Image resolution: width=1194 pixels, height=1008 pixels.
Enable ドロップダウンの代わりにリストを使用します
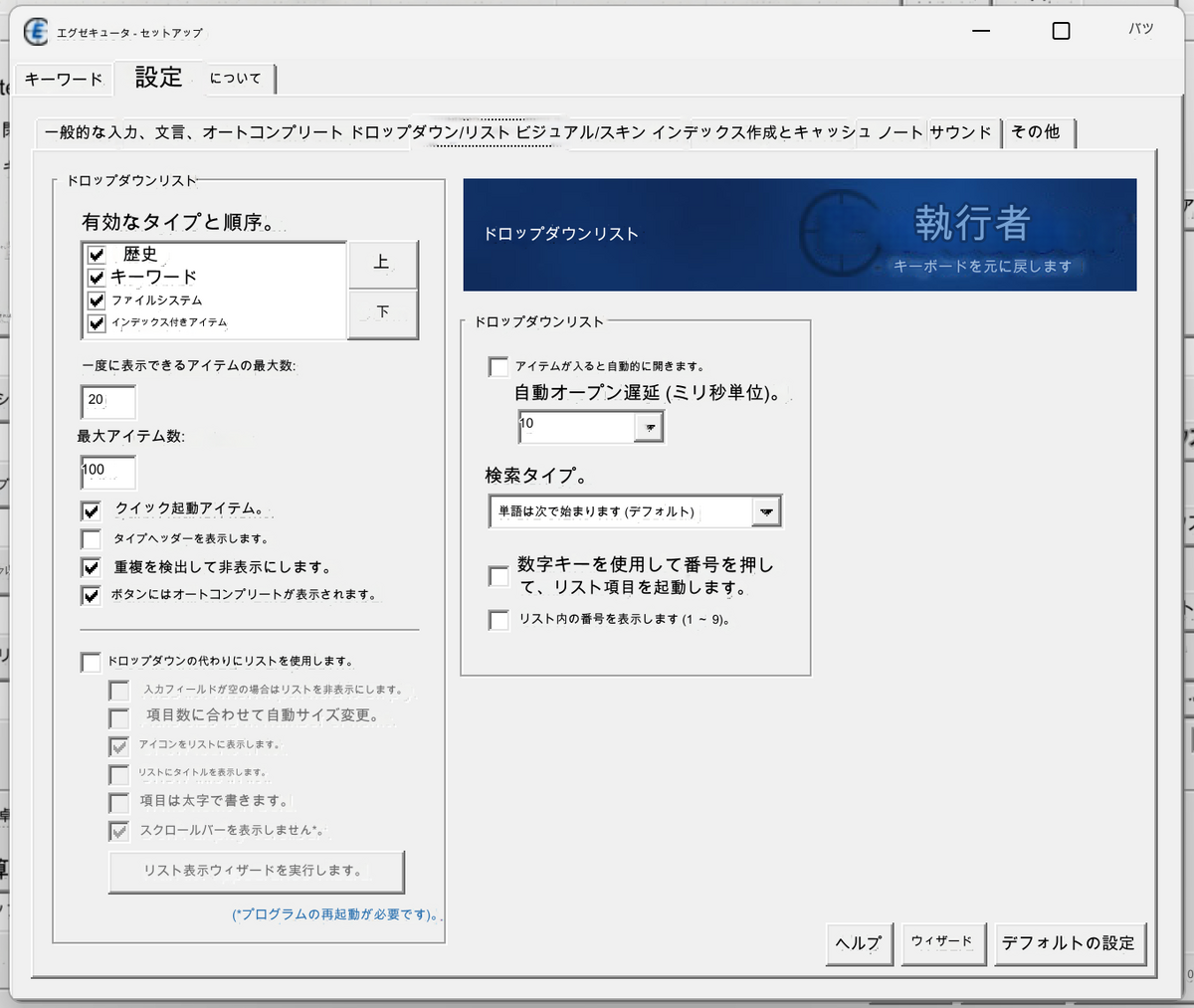92,662
